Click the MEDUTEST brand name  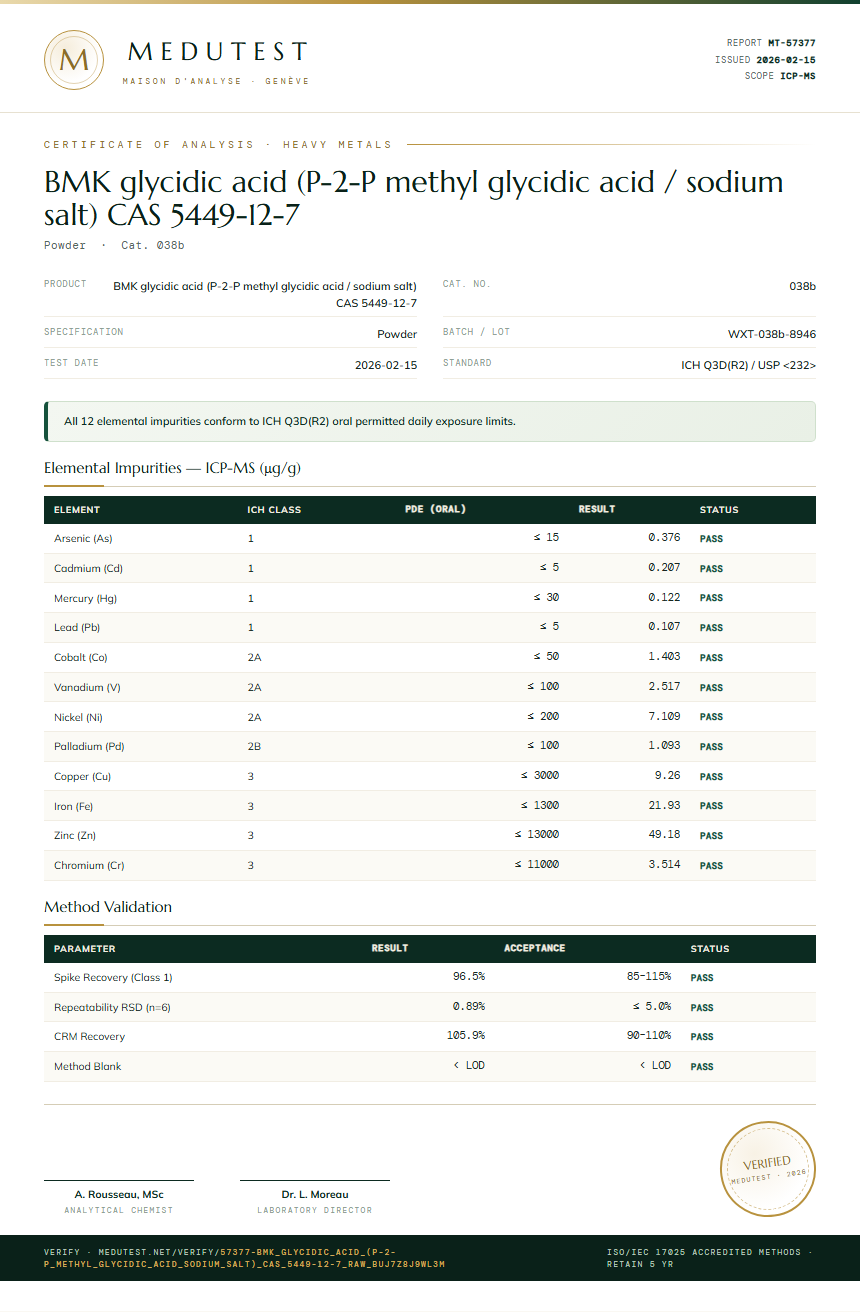[x=217, y=52]
